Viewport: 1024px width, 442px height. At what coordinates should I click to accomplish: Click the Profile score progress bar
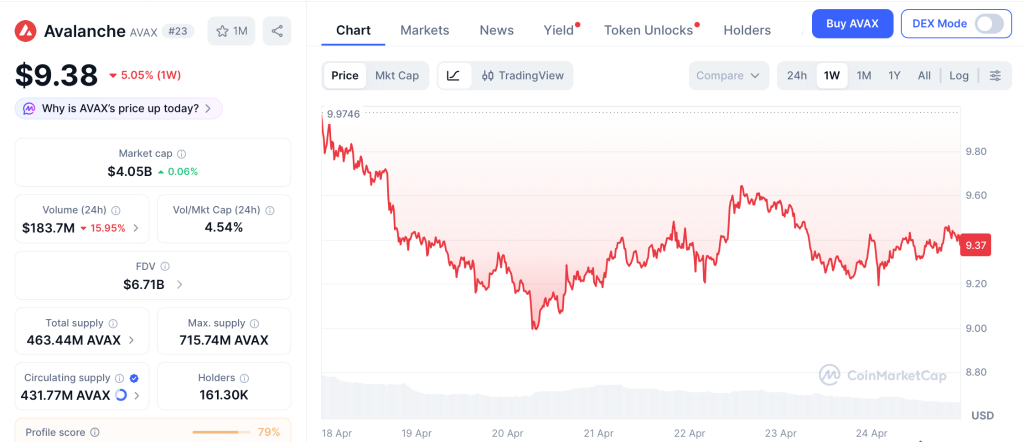point(220,432)
